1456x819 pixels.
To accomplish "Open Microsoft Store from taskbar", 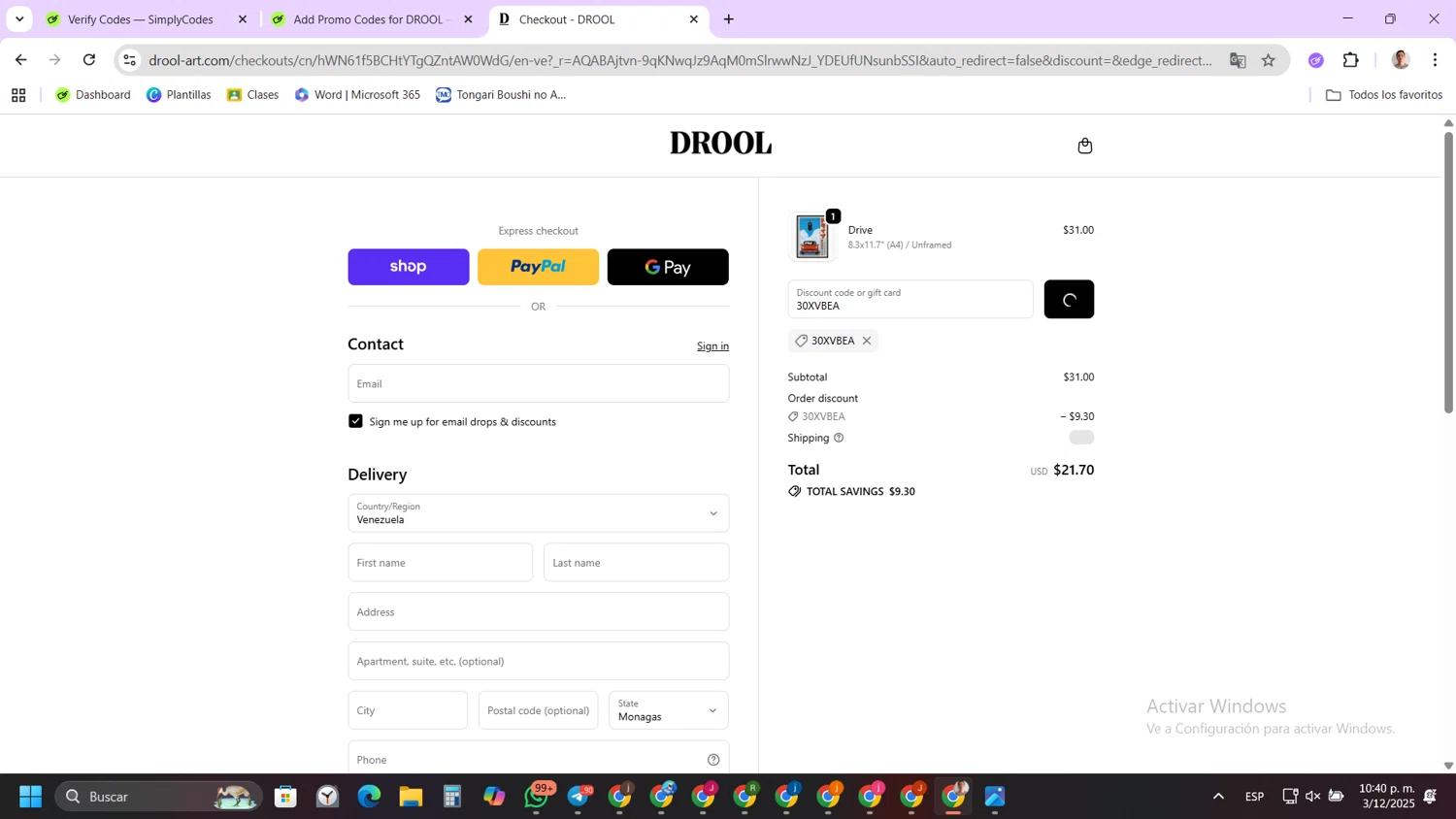I will (285, 797).
